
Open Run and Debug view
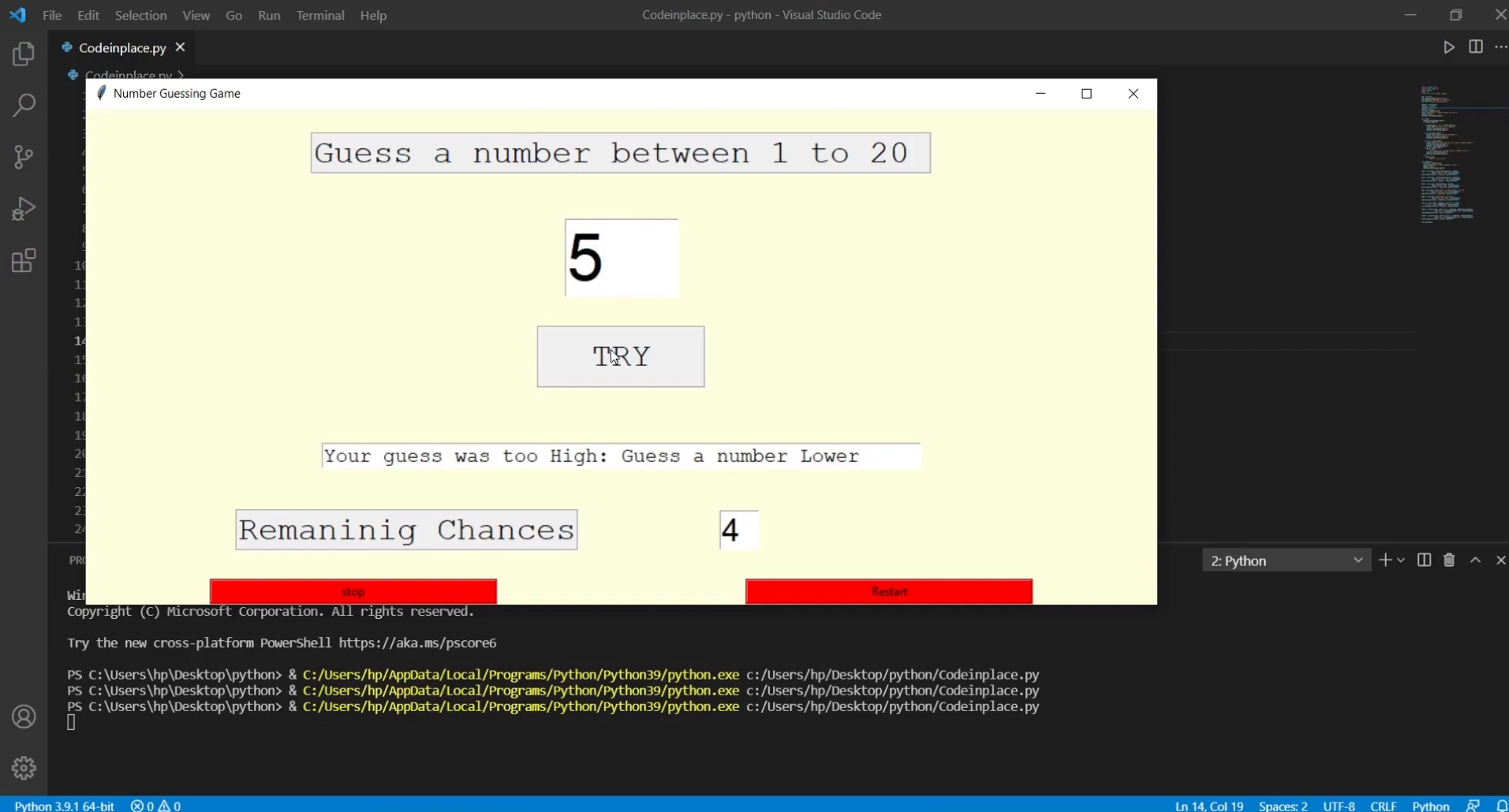[24, 209]
